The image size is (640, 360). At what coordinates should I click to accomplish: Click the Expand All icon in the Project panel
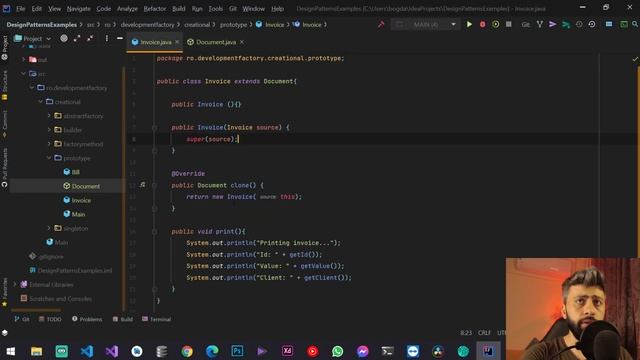[77, 38]
